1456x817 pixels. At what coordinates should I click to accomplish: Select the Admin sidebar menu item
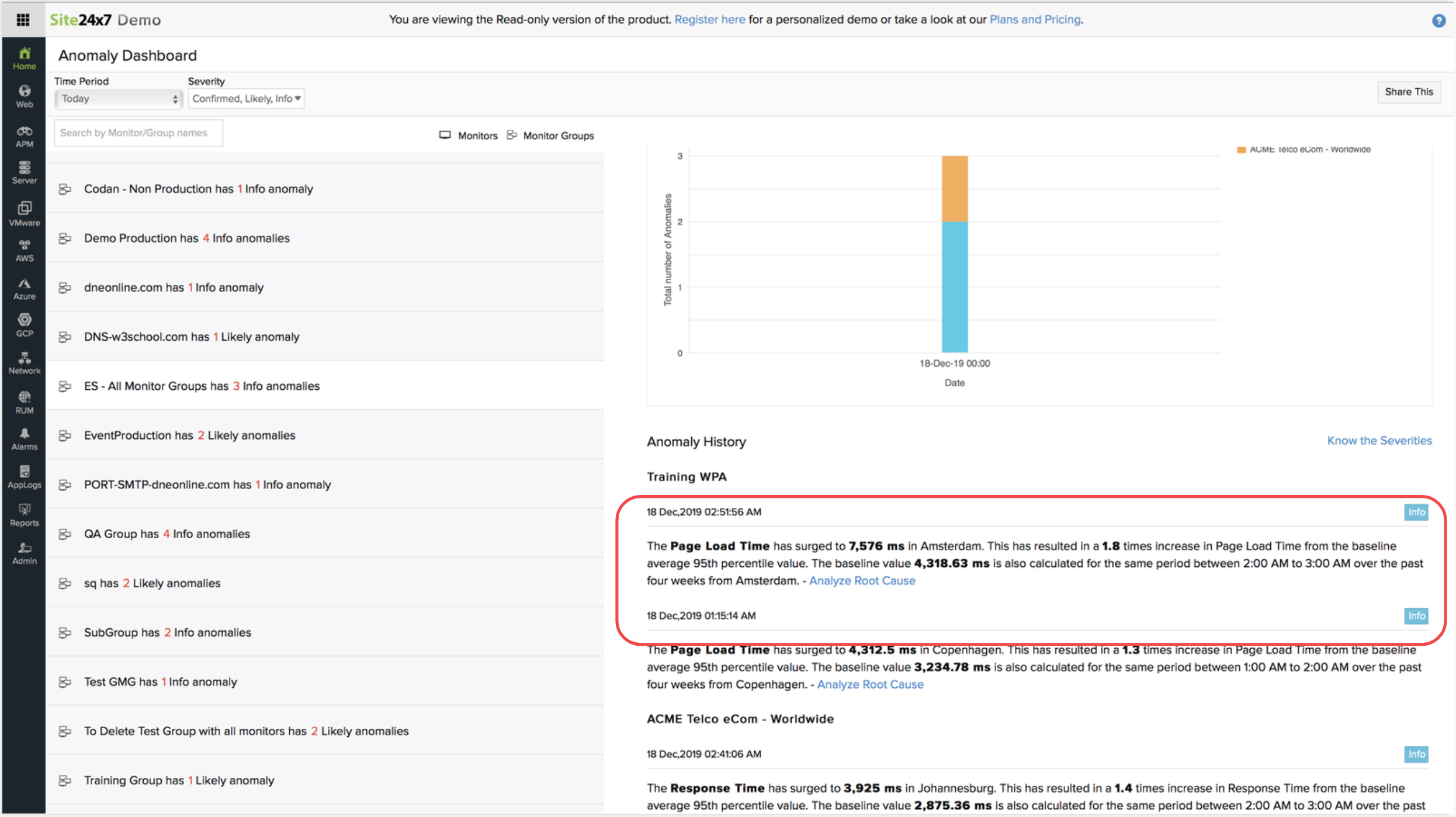(24, 553)
